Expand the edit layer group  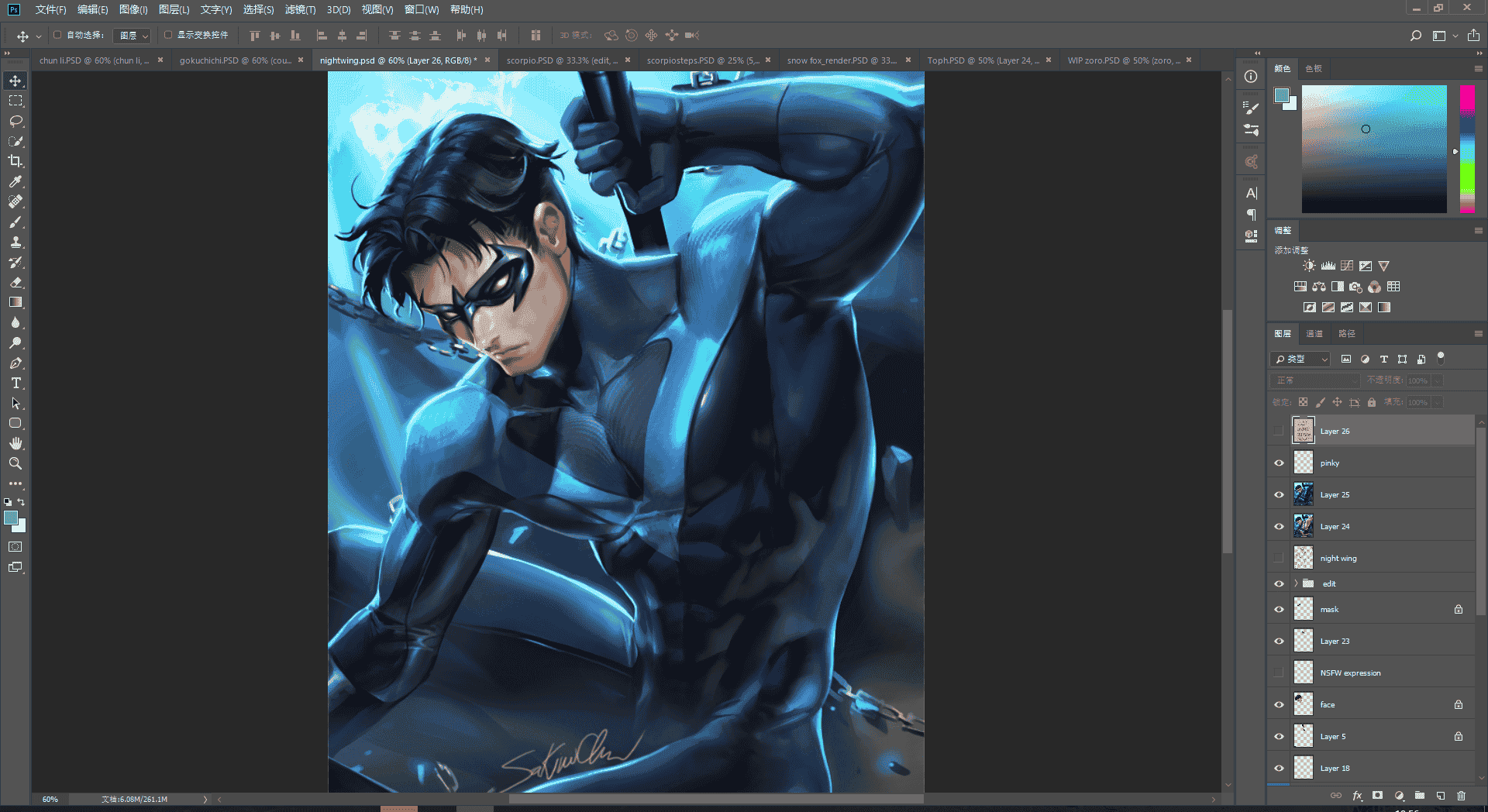coord(1296,583)
